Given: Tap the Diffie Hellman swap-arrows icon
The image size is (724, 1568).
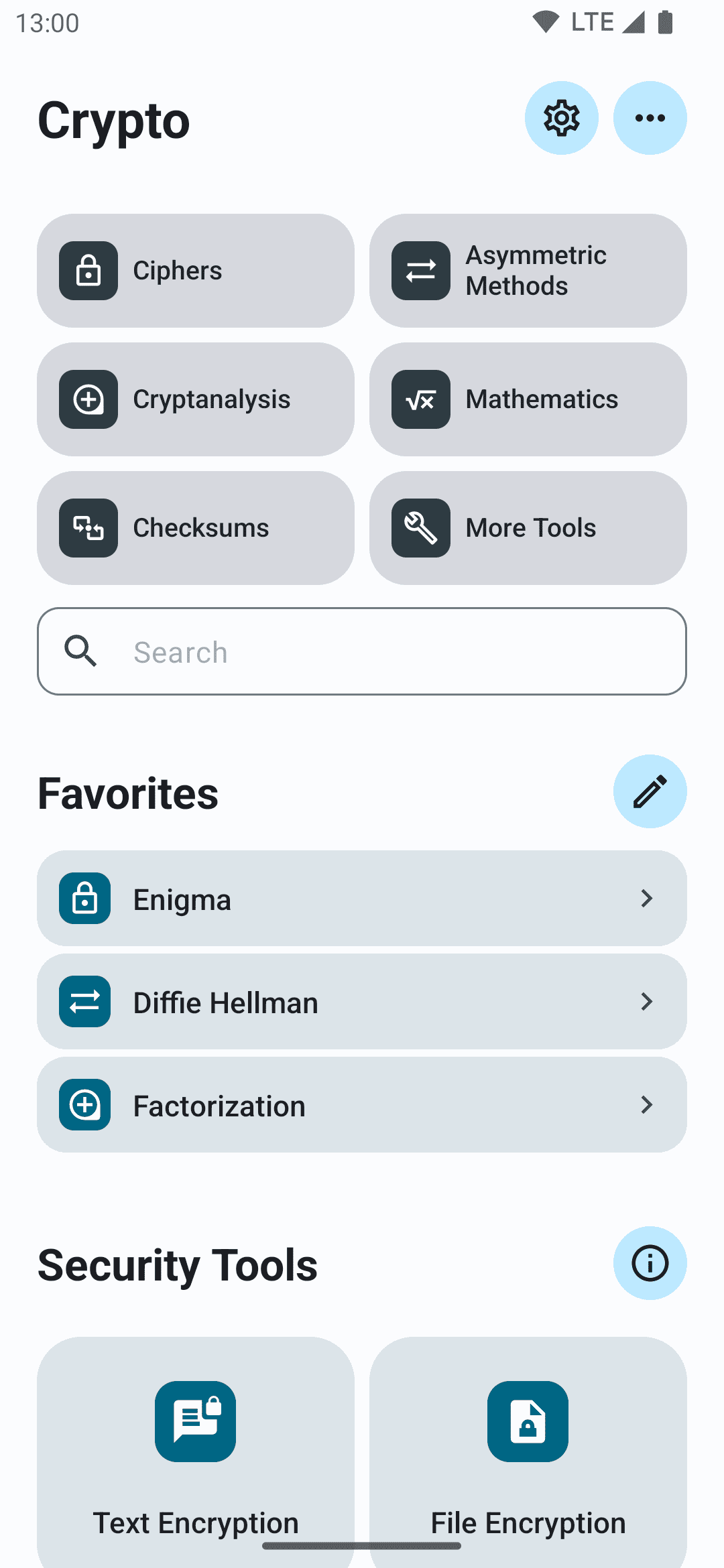Looking at the screenshot, I should [85, 1001].
